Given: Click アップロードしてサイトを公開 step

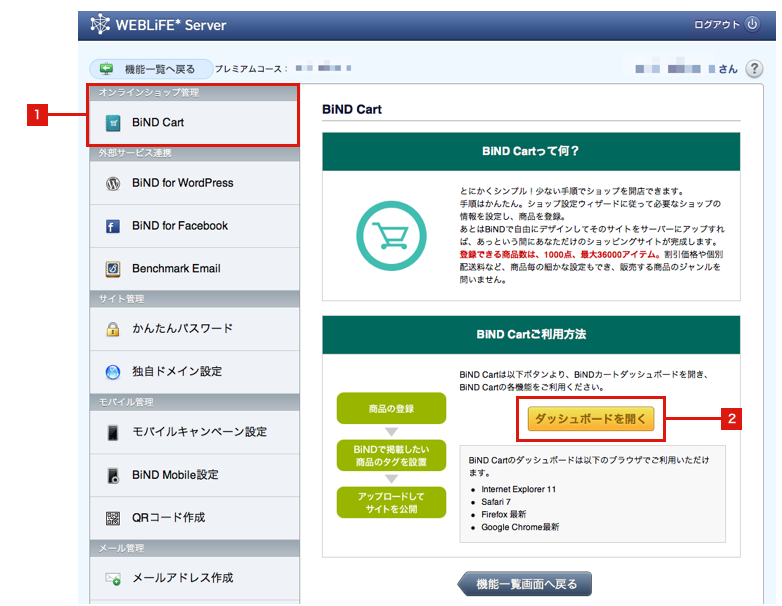Looking at the screenshot, I should [391, 503].
